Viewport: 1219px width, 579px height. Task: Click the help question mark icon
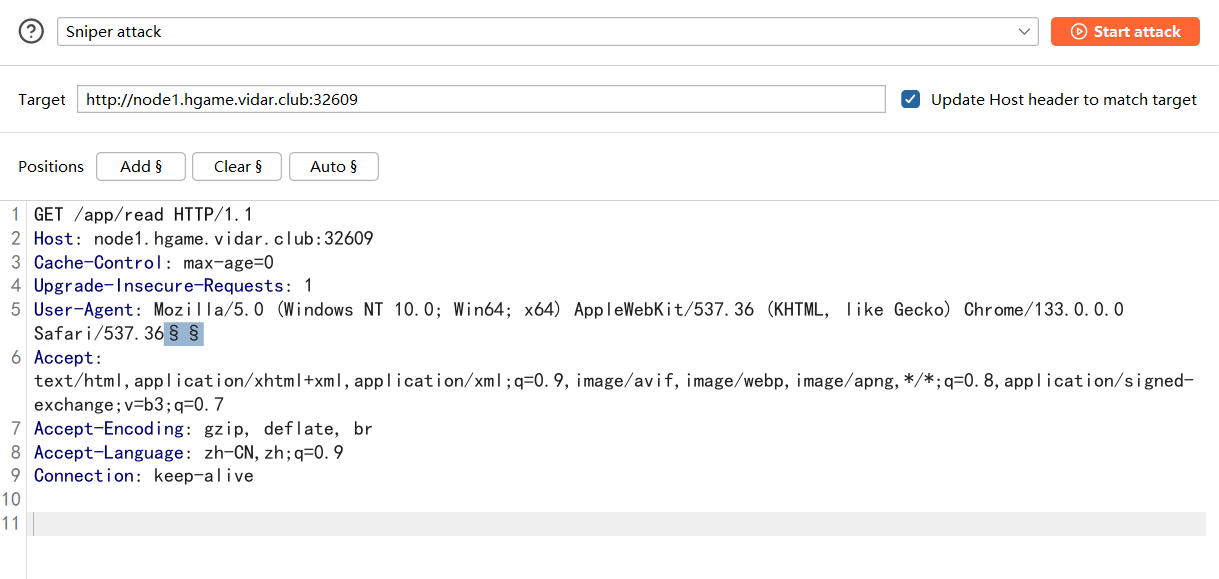pos(32,32)
